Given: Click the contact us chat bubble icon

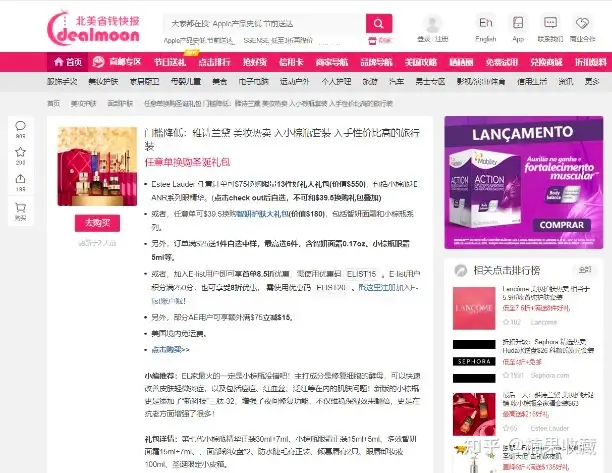Looking at the screenshot, I should [550, 23].
